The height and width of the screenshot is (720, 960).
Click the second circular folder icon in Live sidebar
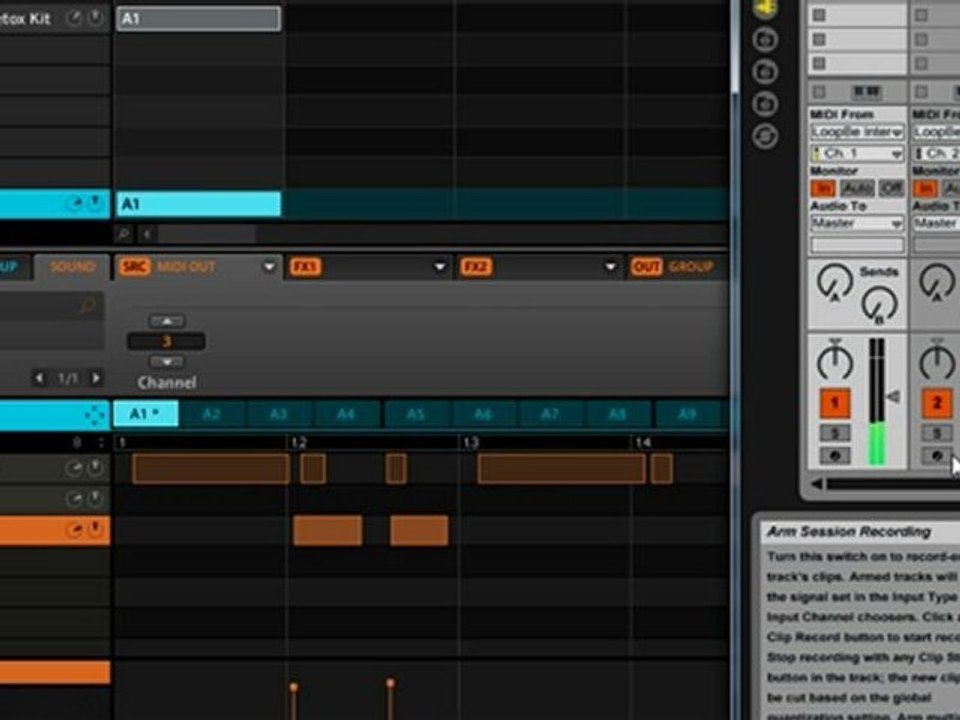pos(765,72)
